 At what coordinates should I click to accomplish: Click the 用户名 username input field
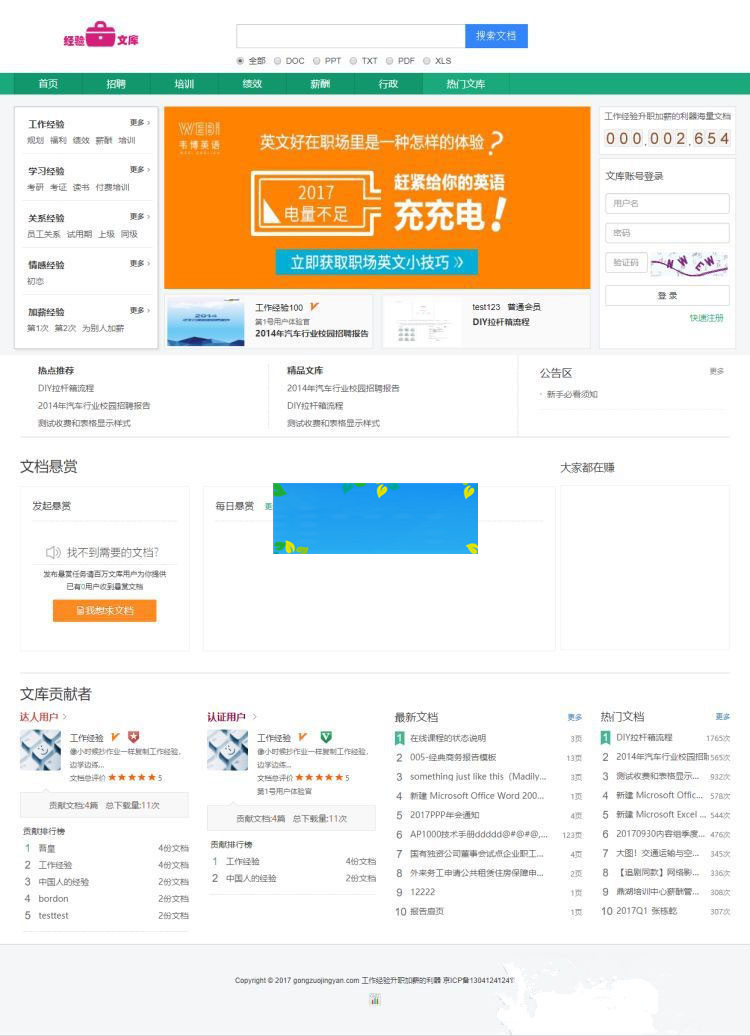point(667,204)
